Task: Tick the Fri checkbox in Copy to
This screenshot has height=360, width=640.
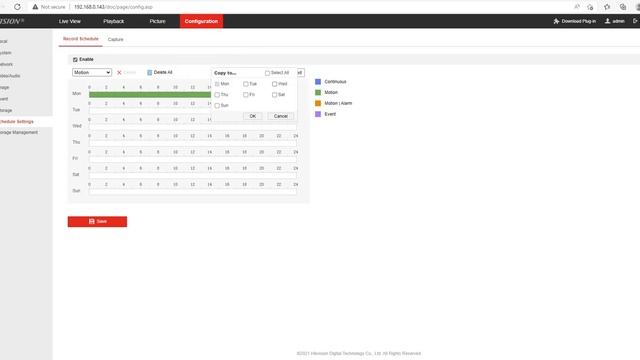Action: click(246, 95)
